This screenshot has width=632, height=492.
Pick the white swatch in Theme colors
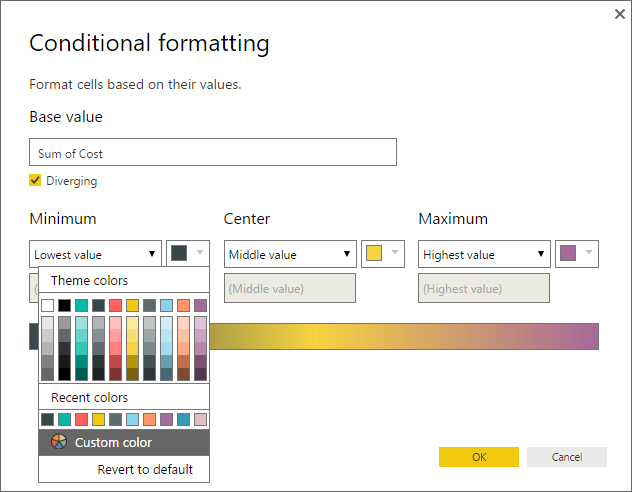point(47,305)
